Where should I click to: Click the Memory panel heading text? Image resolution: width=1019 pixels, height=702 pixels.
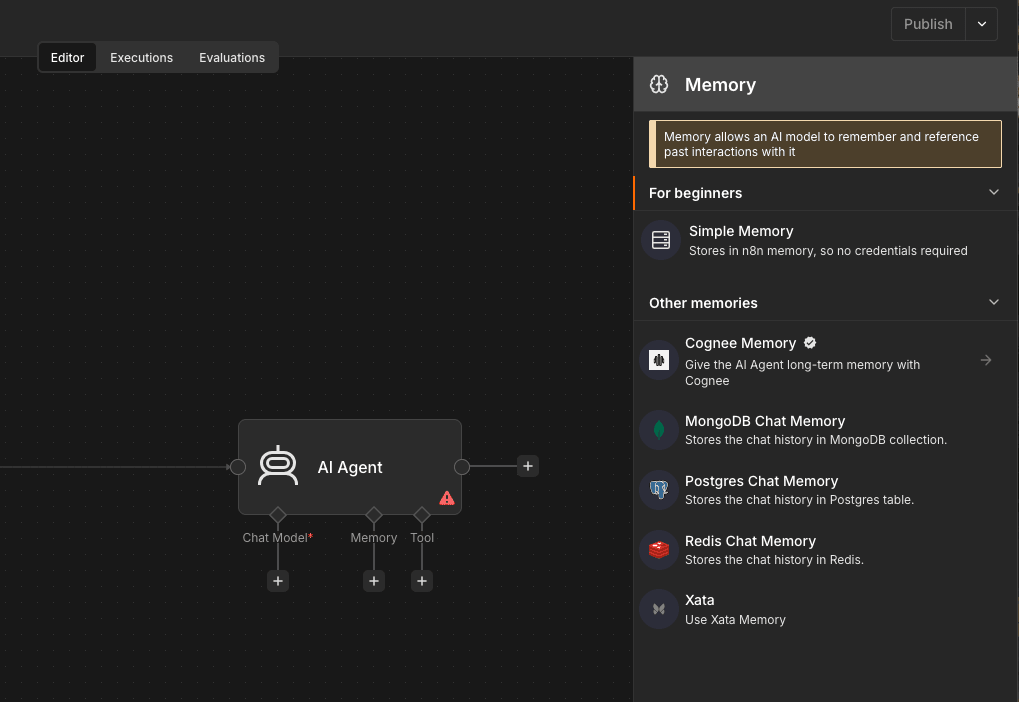pos(720,84)
